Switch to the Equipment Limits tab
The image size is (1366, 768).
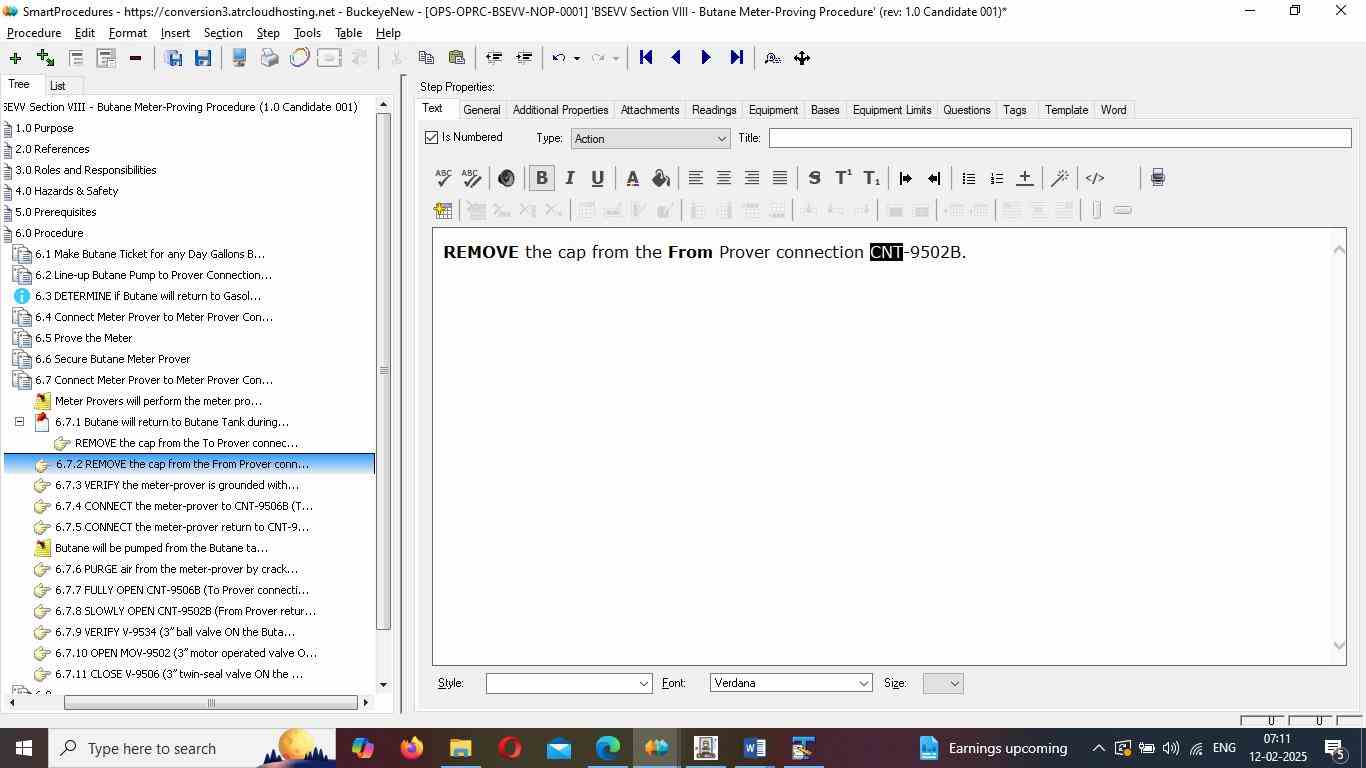(892, 110)
